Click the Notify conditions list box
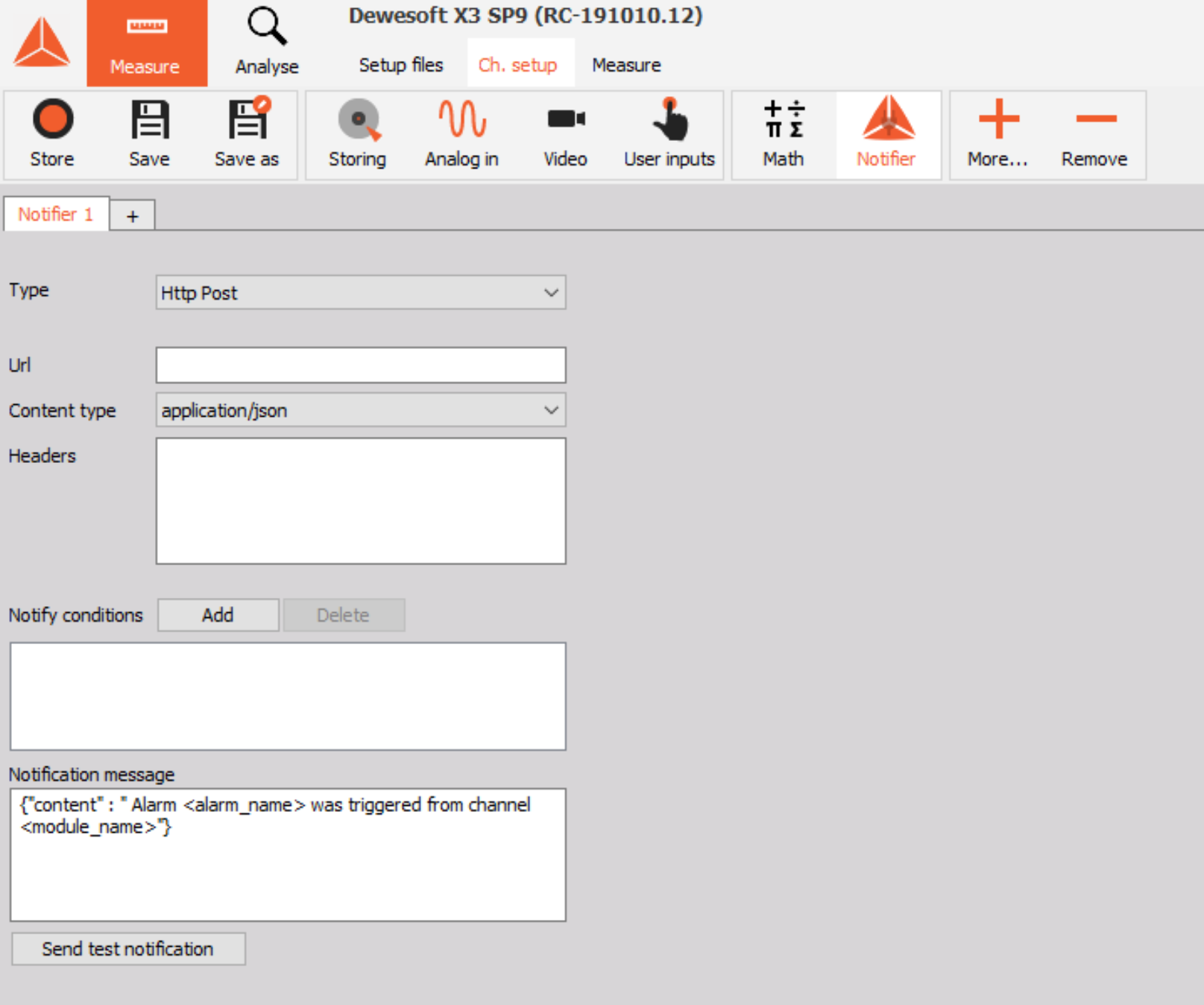Image resolution: width=1204 pixels, height=1005 pixels. tap(288, 696)
